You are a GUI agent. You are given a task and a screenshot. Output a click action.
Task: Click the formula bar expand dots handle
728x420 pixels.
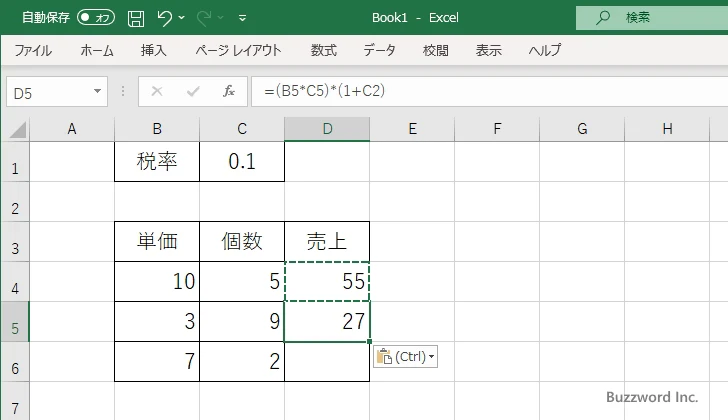(123, 91)
